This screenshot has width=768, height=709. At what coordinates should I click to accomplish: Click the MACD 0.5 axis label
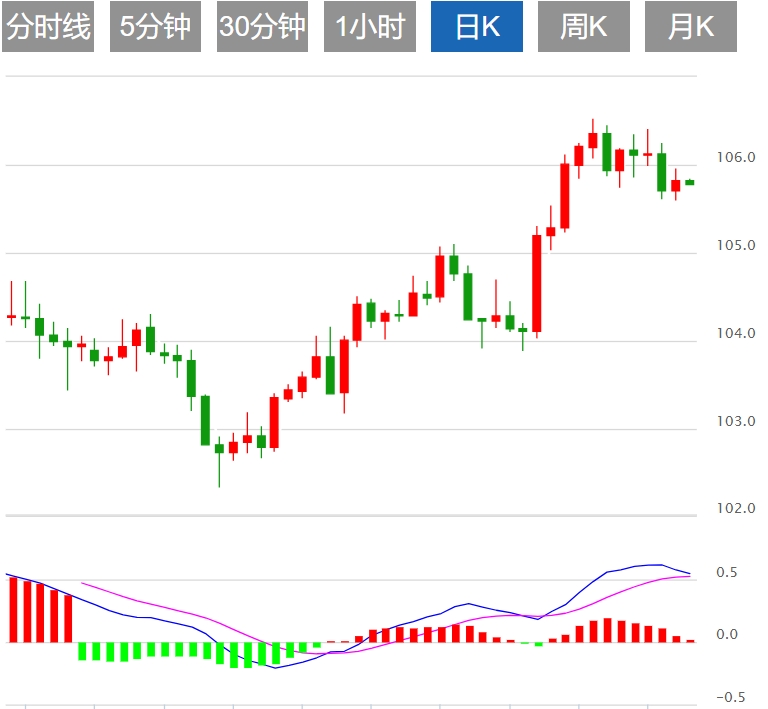coord(726,572)
